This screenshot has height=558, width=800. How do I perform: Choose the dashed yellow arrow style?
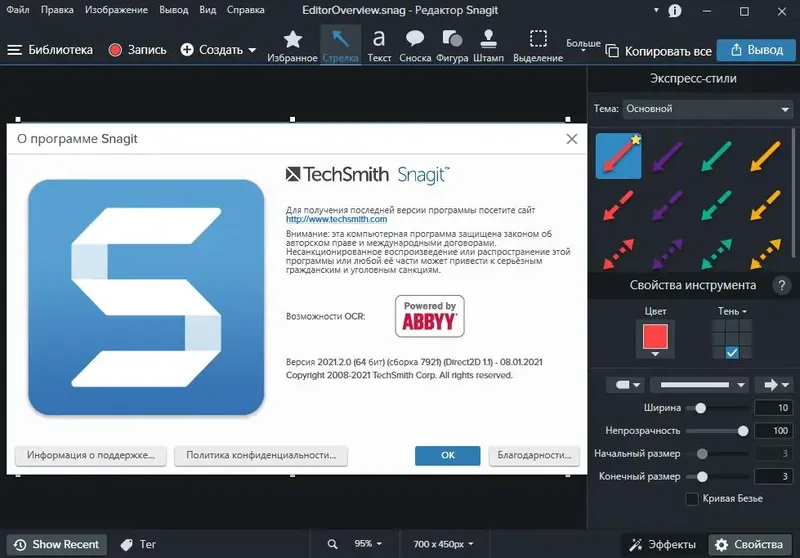point(765,205)
